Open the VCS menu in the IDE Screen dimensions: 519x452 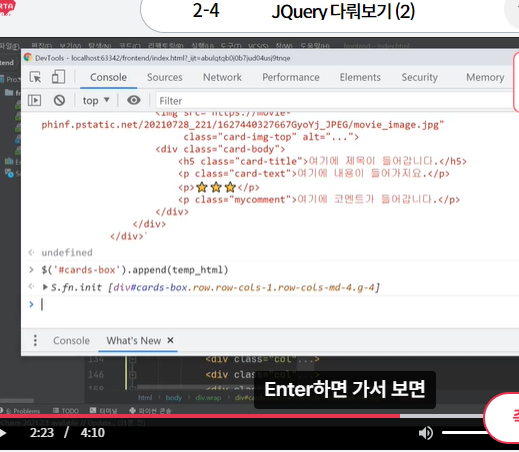pyautogui.click(x=258, y=46)
